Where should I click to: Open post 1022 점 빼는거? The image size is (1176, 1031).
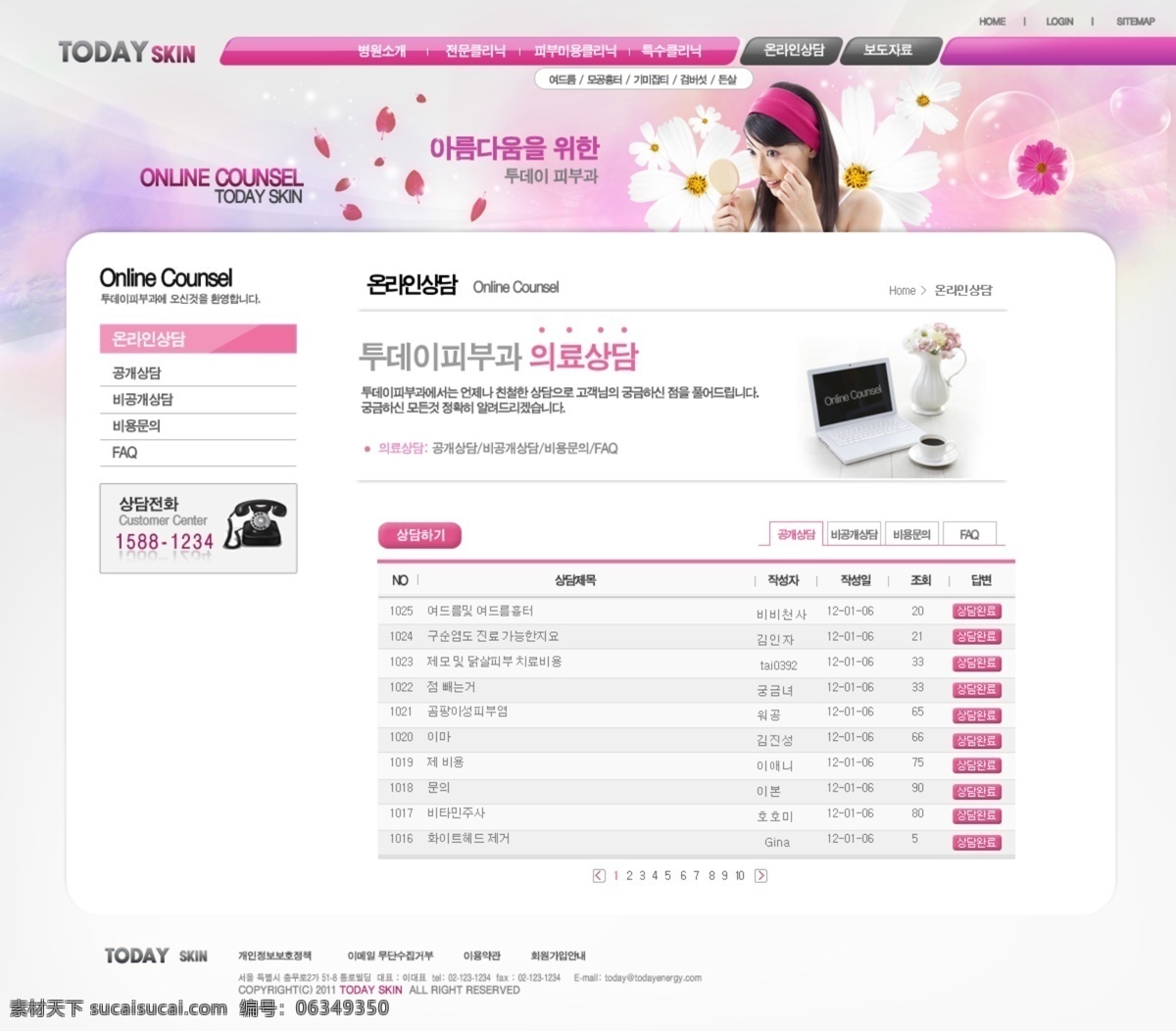[x=451, y=687]
